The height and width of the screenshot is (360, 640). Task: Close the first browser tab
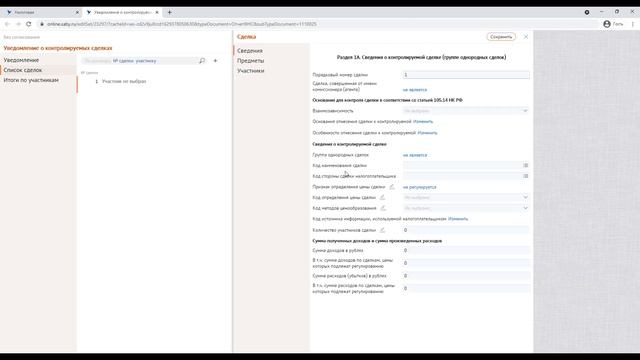click(77, 12)
